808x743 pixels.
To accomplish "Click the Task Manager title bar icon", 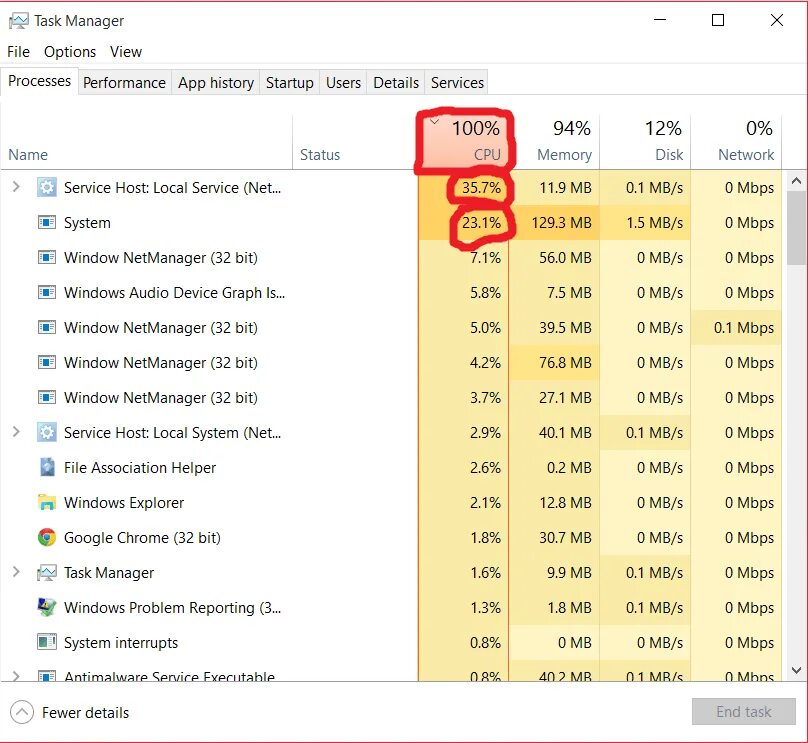I will point(19,21).
